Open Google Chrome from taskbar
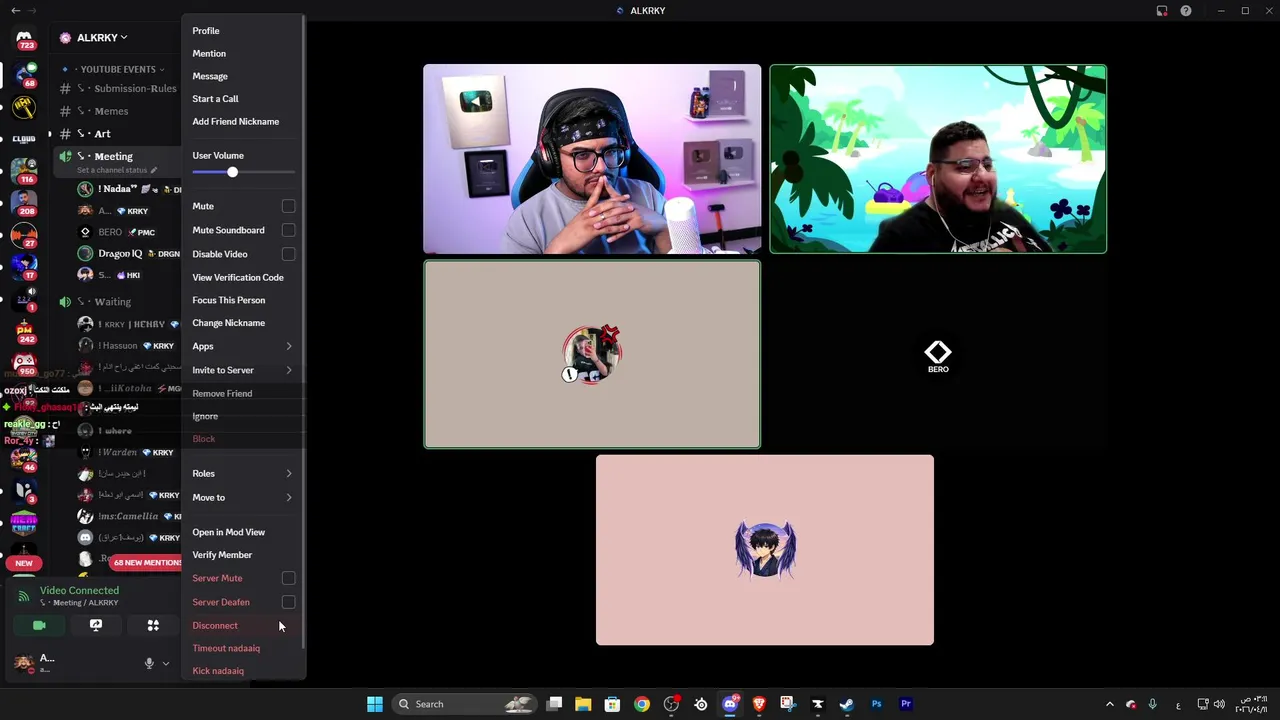The height and width of the screenshot is (720, 1280). 642,704
